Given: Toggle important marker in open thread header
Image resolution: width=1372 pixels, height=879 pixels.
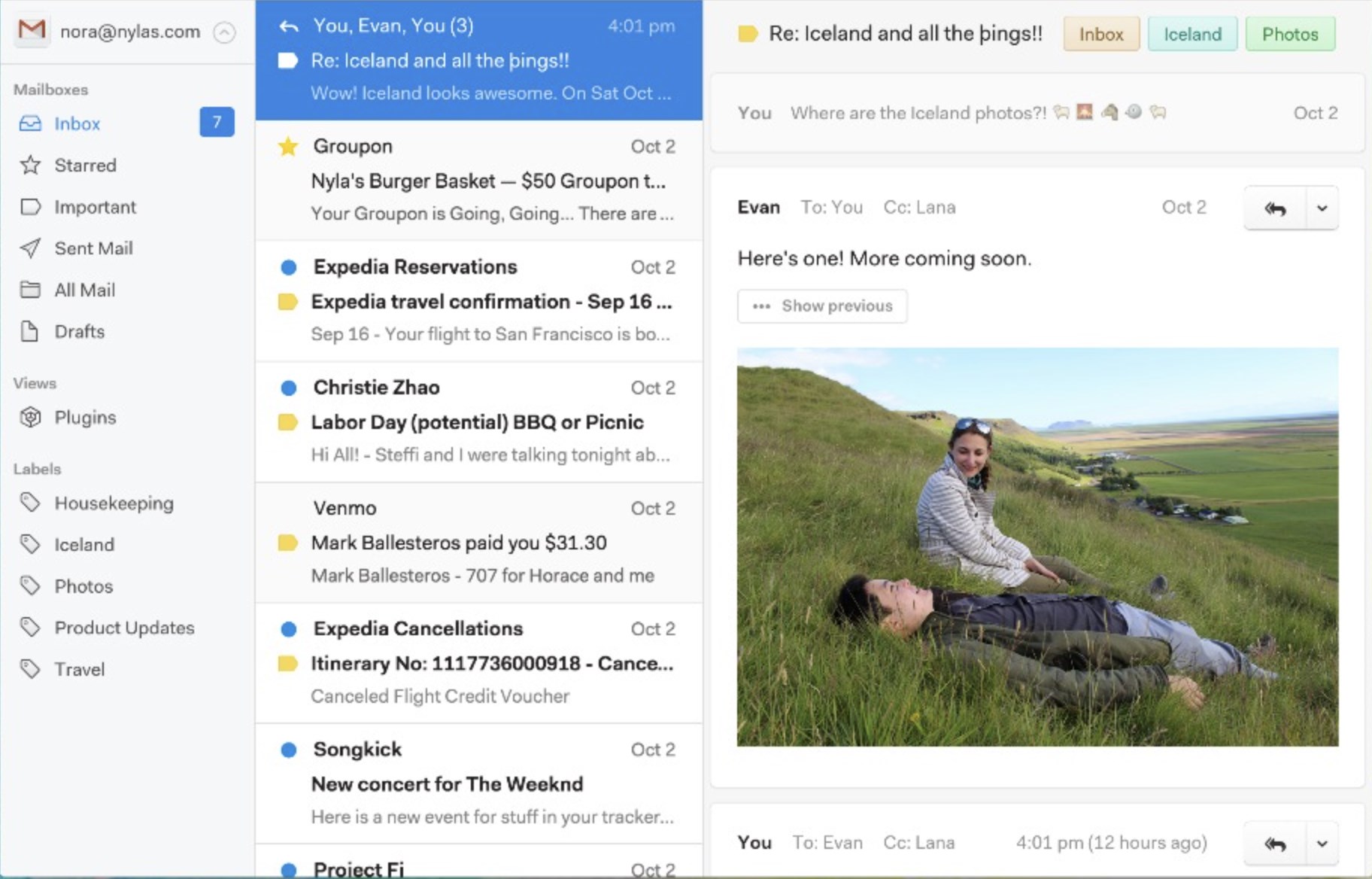Looking at the screenshot, I should [748, 34].
